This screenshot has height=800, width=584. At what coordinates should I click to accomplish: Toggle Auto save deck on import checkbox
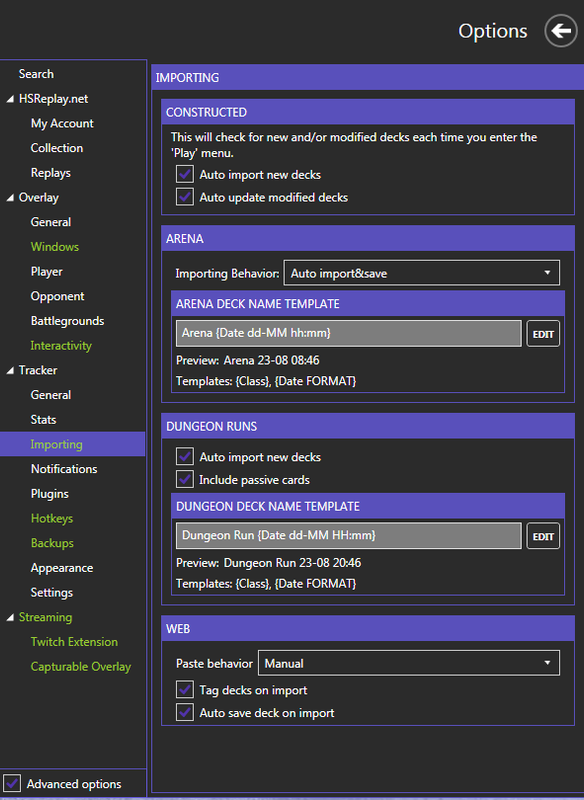click(185, 712)
